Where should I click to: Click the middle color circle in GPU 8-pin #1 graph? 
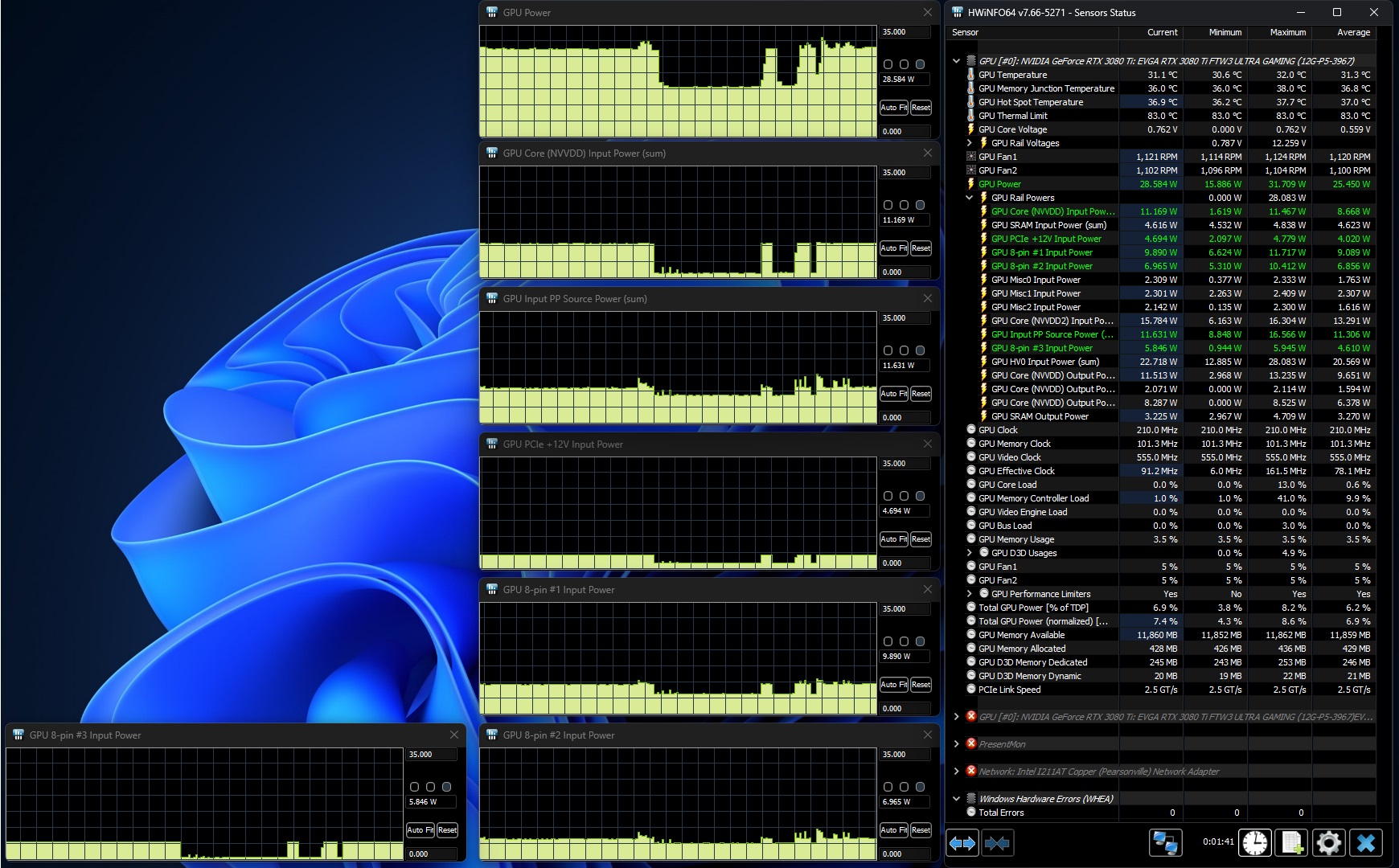pyautogui.click(x=905, y=641)
